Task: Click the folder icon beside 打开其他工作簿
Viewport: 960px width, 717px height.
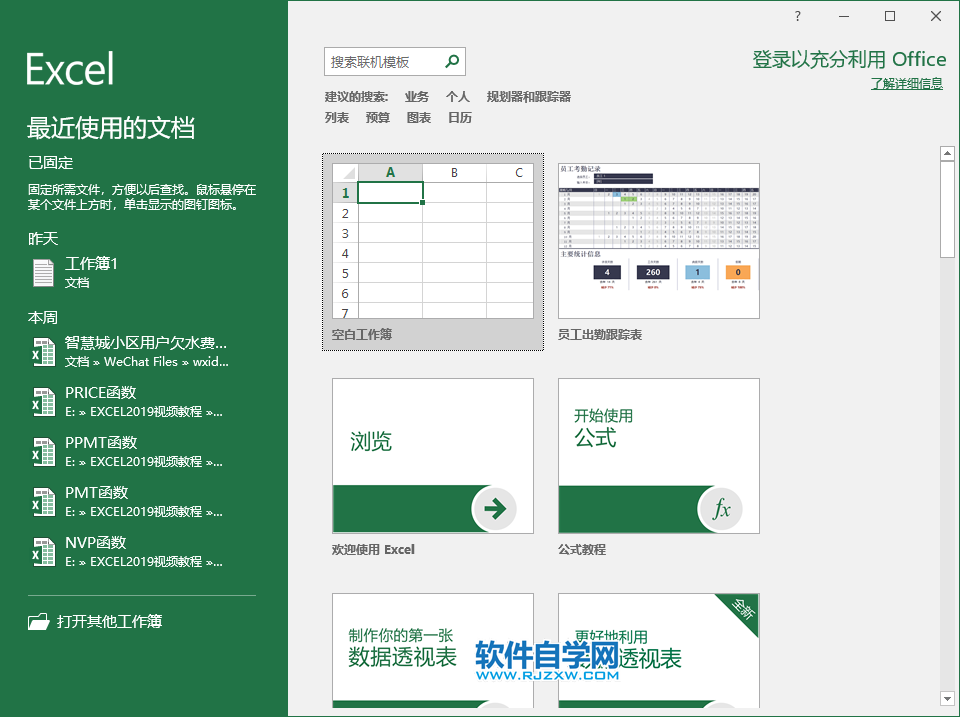Action: (x=37, y=621)
